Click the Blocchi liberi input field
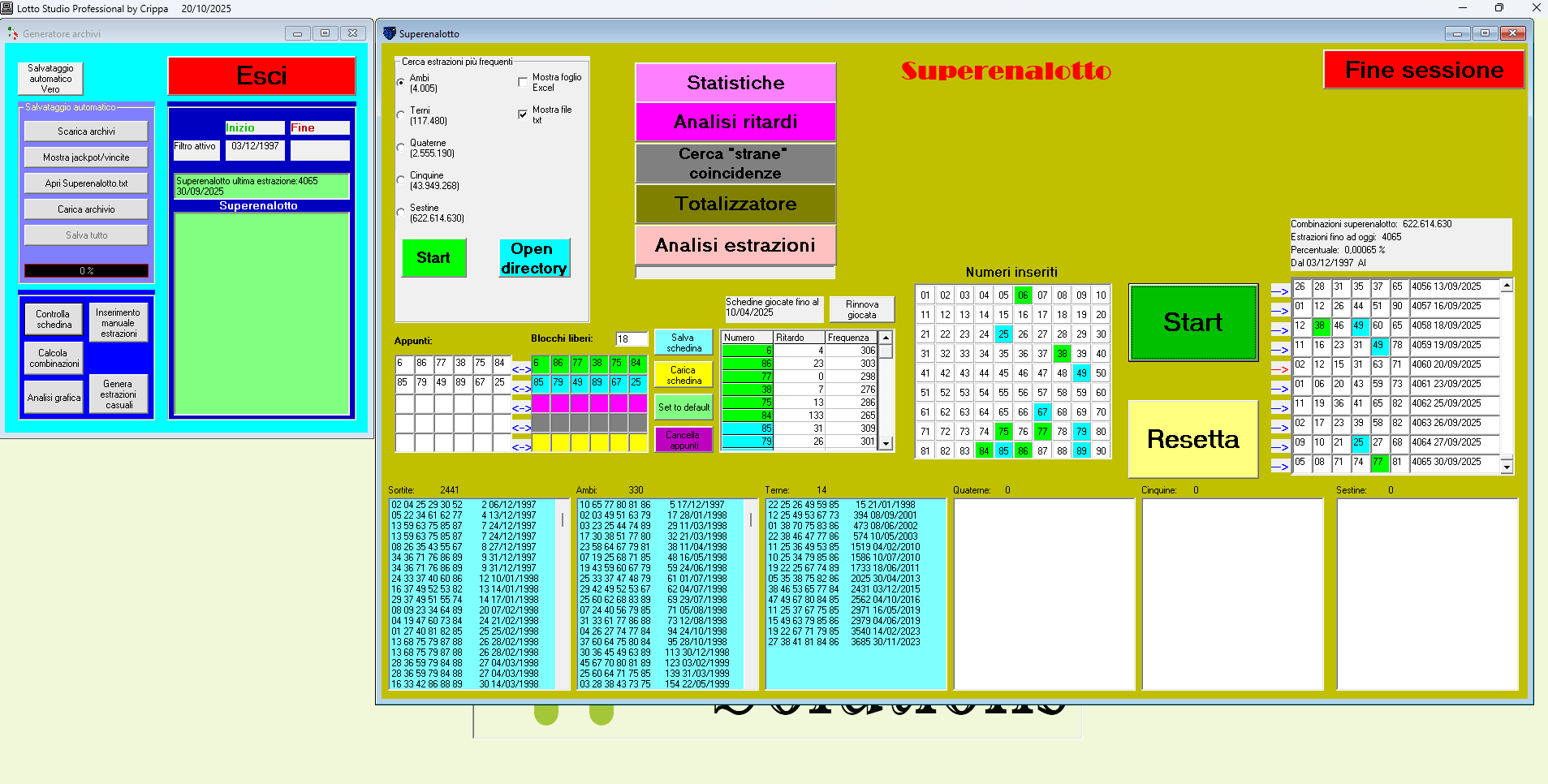The width and height of the screenshot is (1548, 784). coord(631,339)
